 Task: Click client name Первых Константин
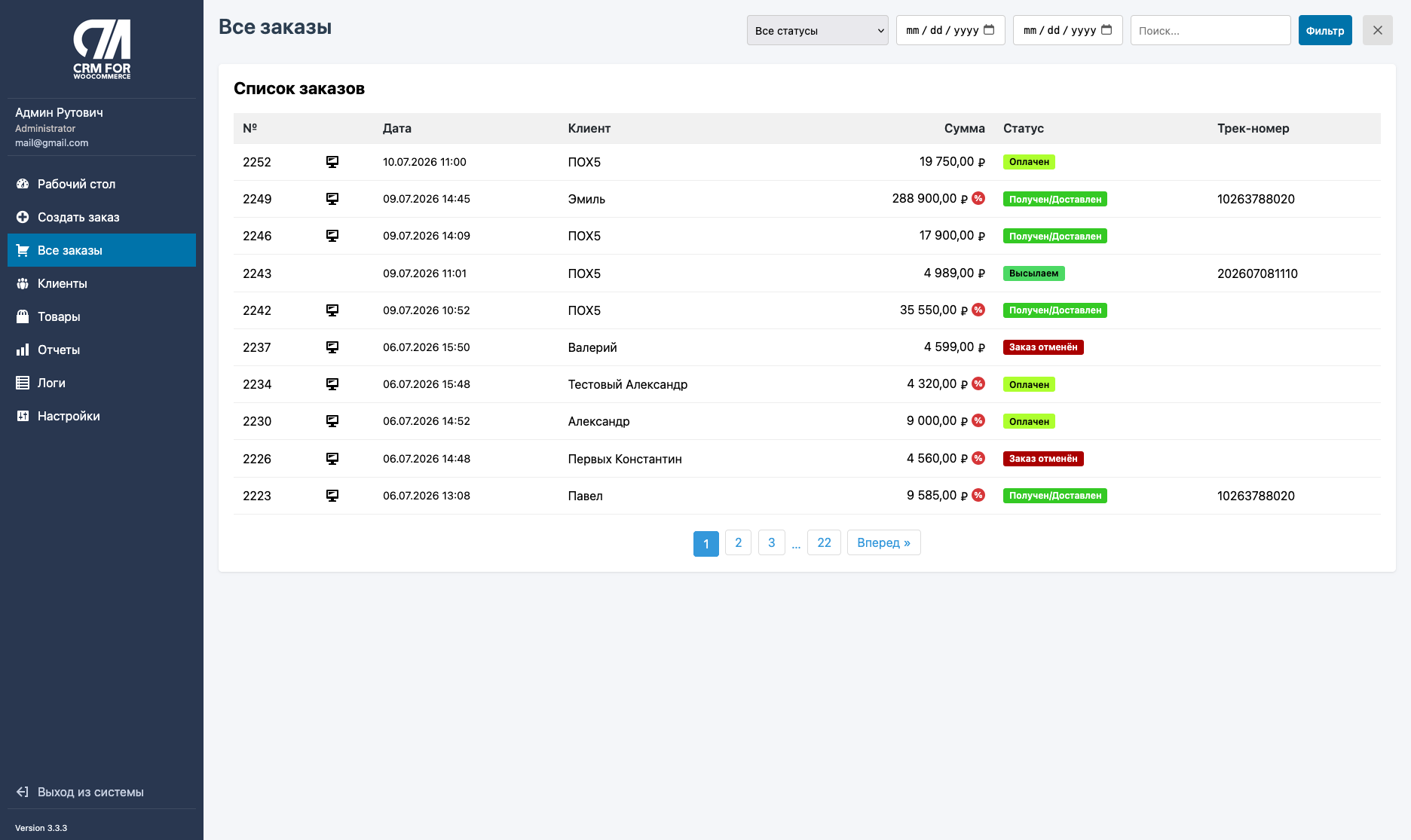[x=625, y=459]
